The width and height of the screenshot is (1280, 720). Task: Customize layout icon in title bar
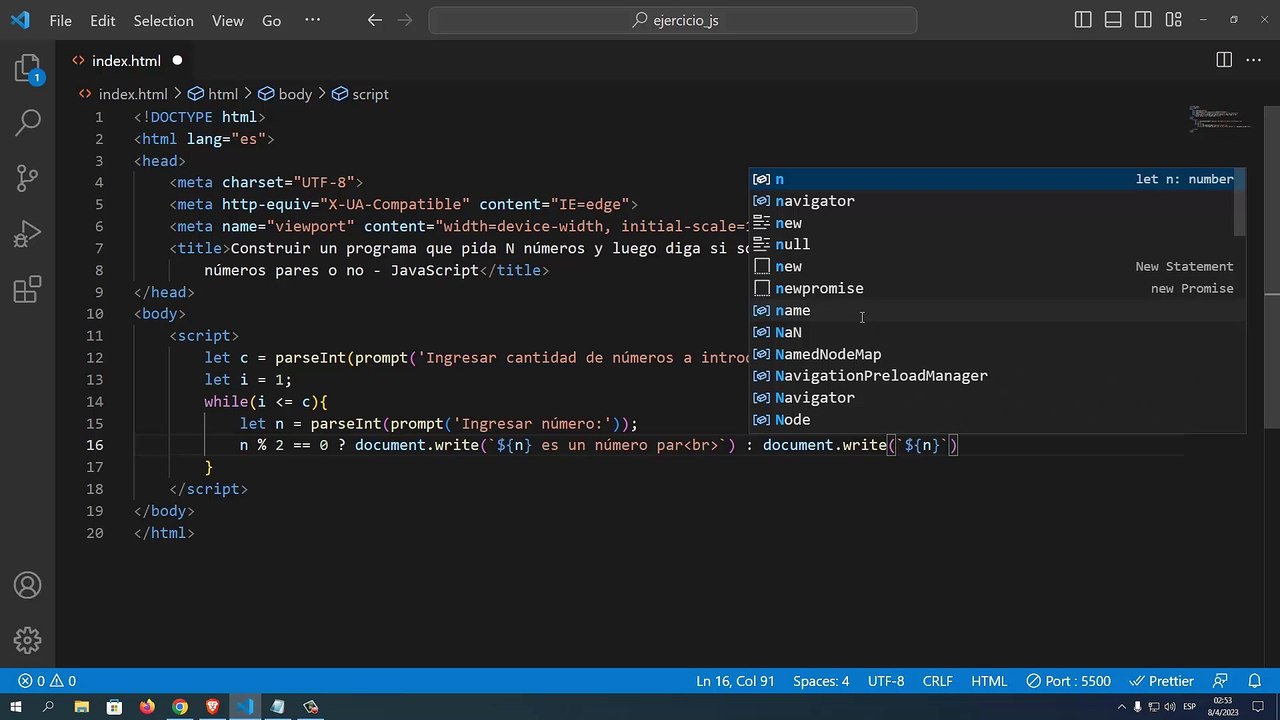(x=1173, y=20)
